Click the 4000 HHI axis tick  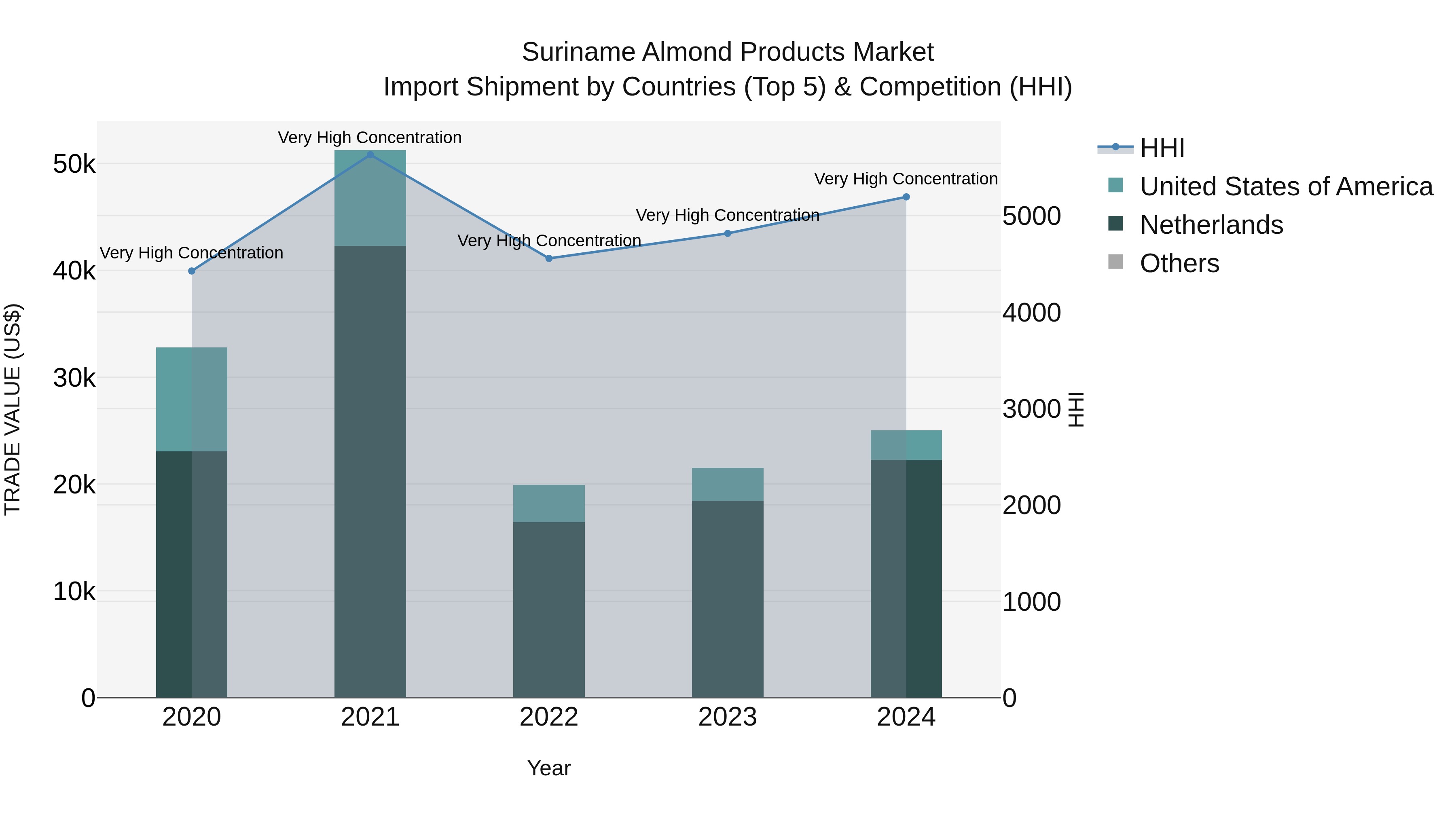click(1032, 313)
